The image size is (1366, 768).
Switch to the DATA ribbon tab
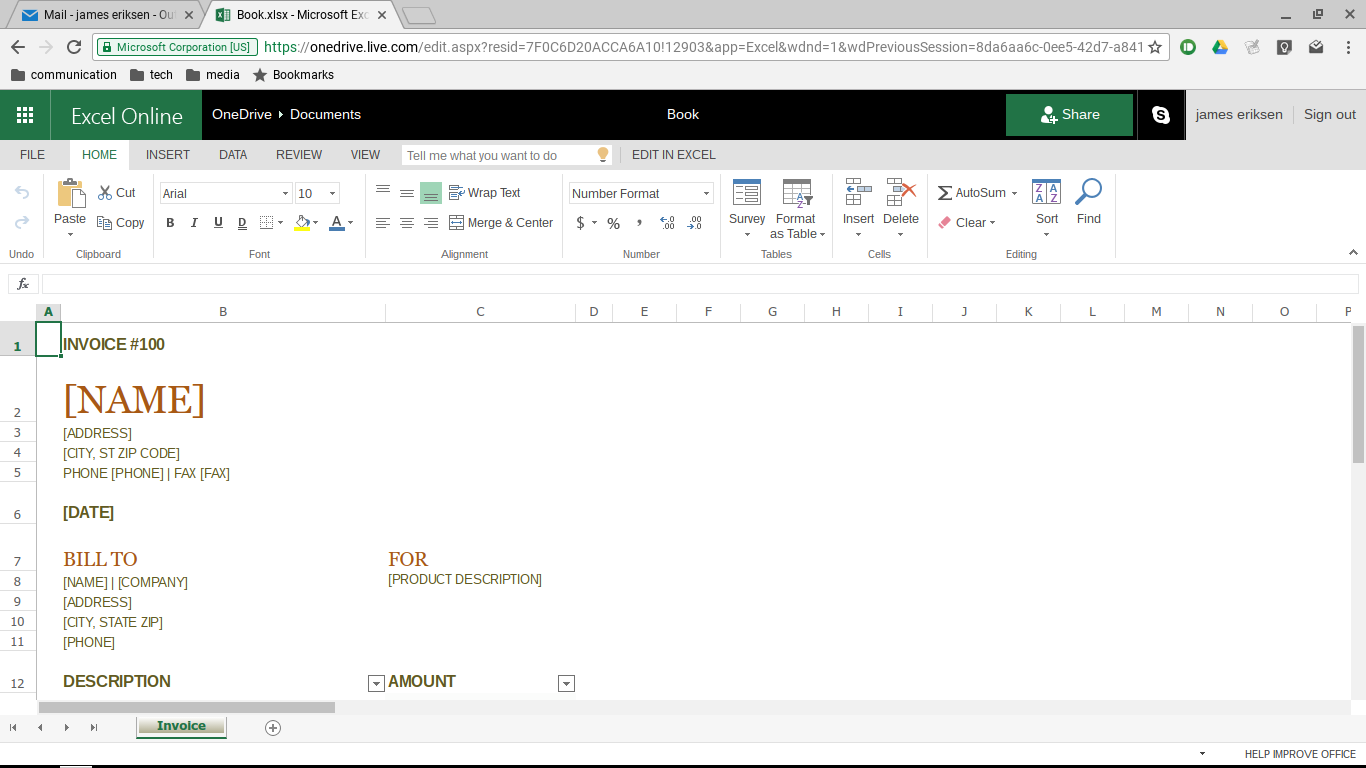pos(233,155)
